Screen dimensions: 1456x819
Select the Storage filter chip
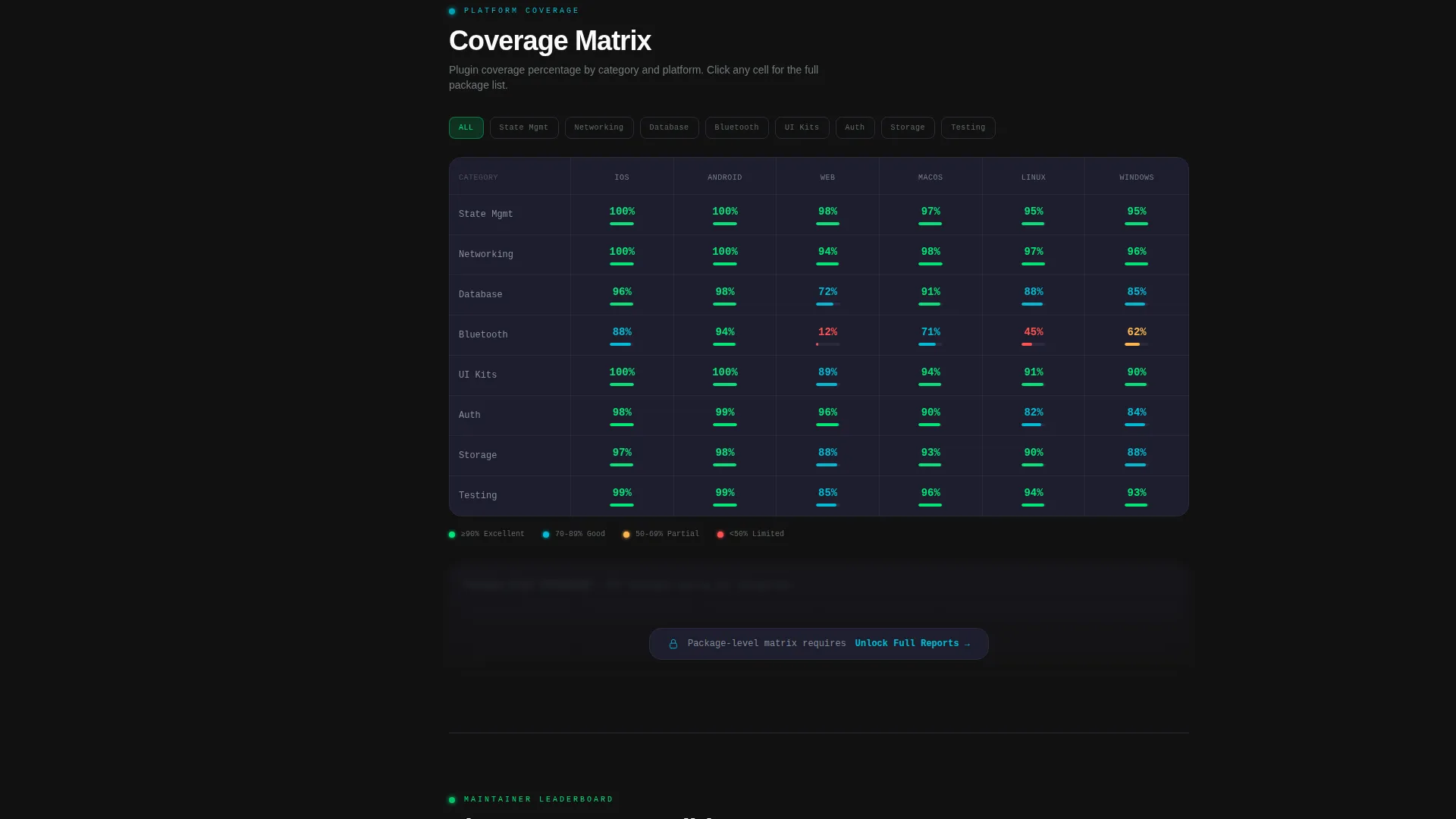click(908, 127)
